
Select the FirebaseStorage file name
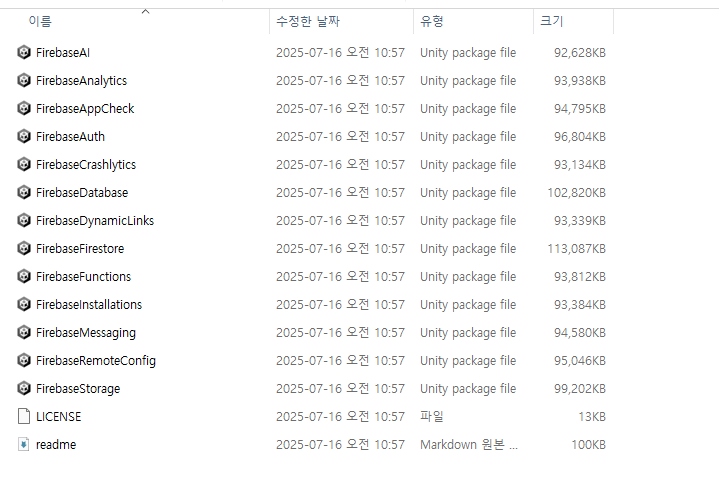[78, 388]
